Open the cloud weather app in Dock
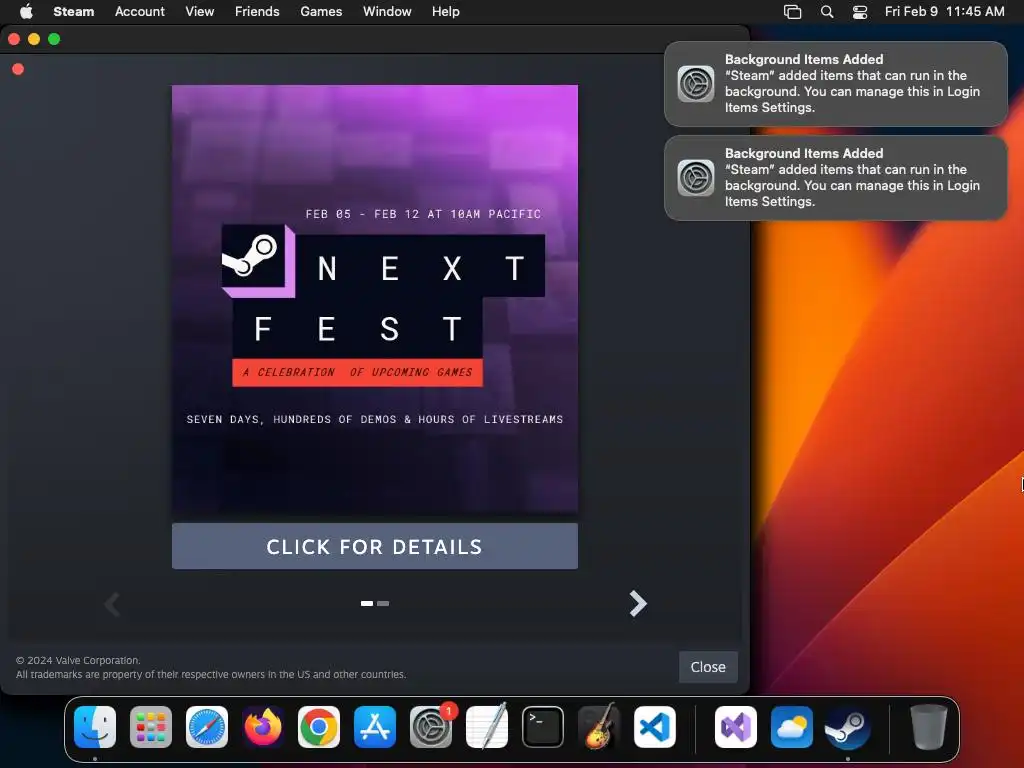The image size is (1024, 768). [792, 727]
